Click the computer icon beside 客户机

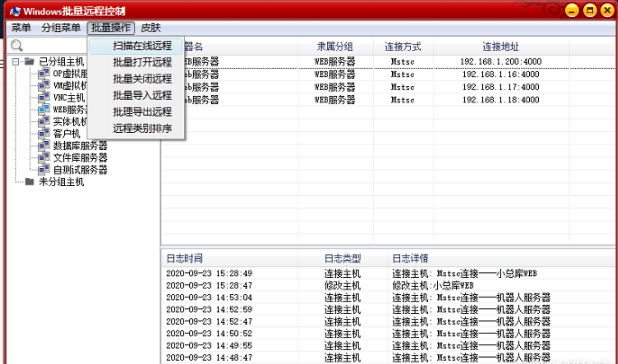pos(44,134)
